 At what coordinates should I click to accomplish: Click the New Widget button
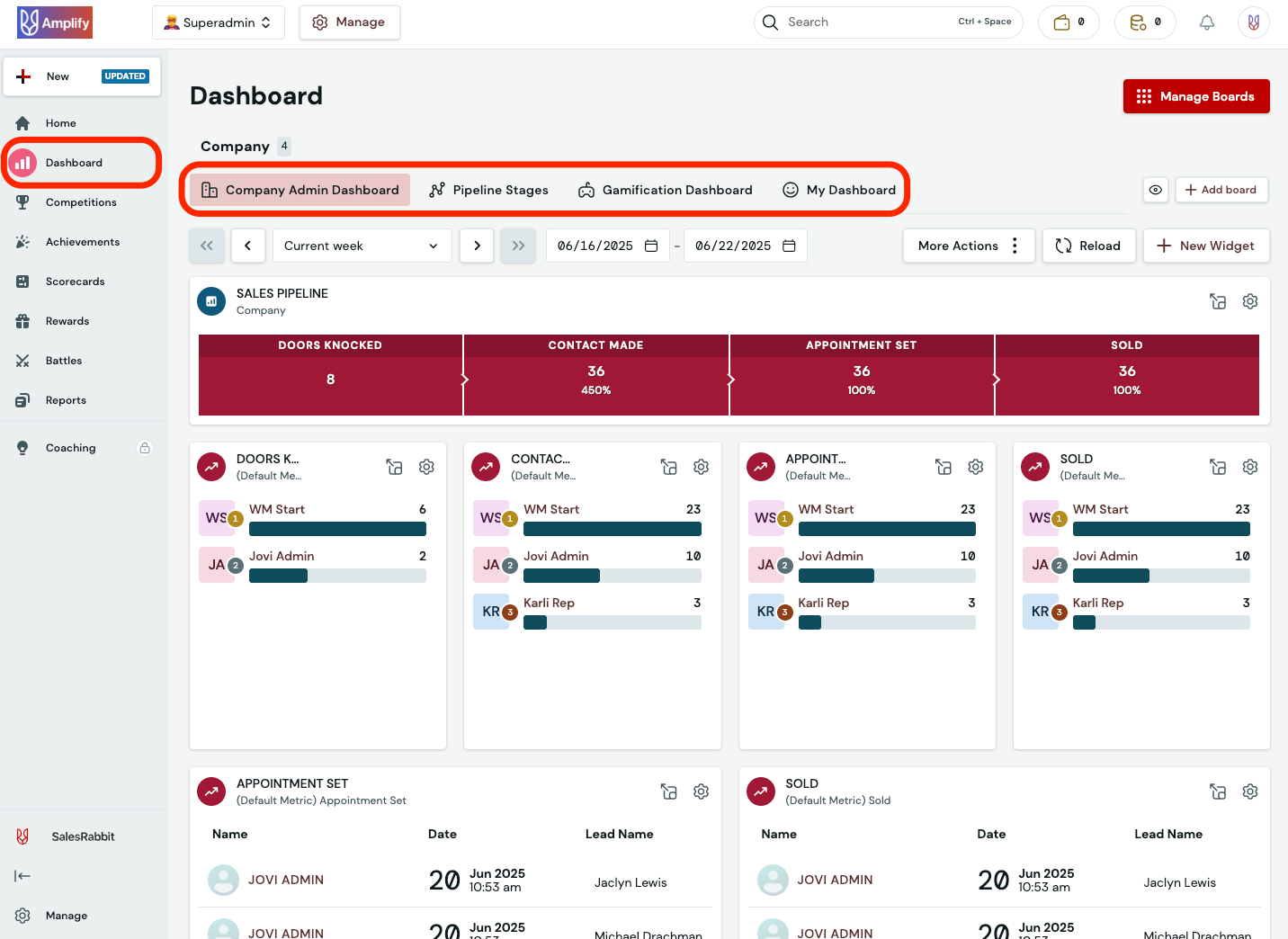pos(1206,245)
